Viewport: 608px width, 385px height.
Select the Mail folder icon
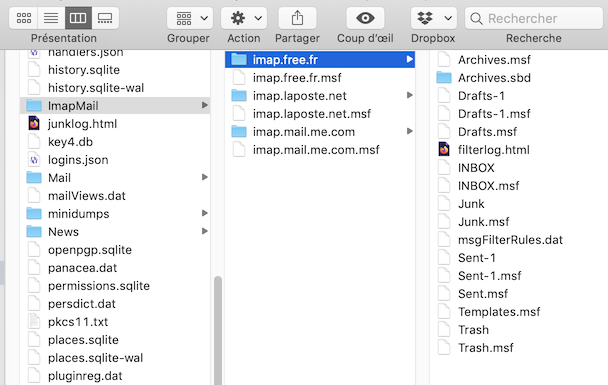point(34,178)
